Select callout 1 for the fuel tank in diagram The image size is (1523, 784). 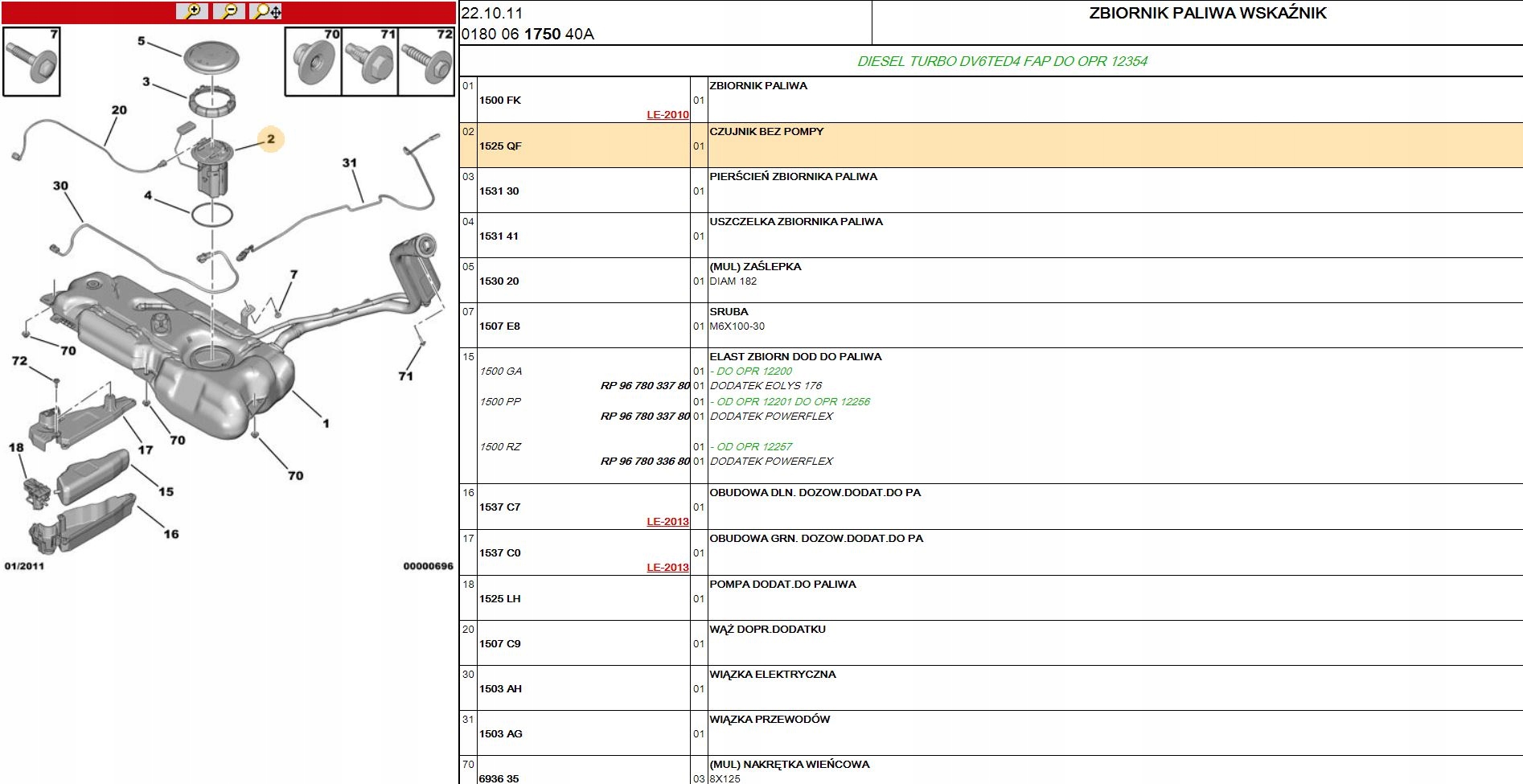pos(326,423)
